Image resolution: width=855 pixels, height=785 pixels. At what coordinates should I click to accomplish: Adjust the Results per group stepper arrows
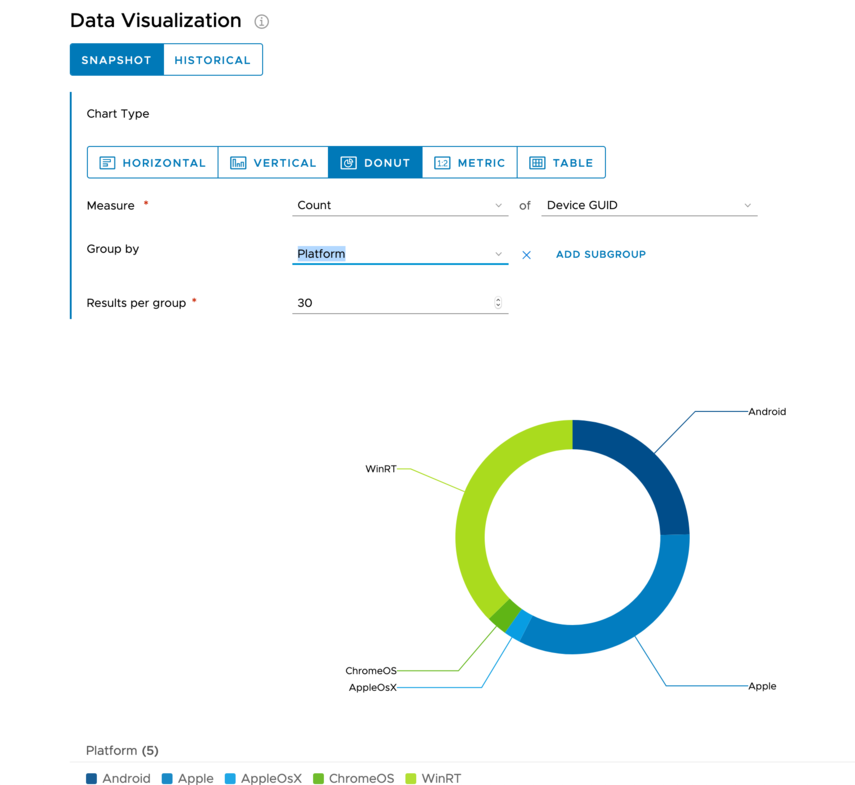pos(498,303)
